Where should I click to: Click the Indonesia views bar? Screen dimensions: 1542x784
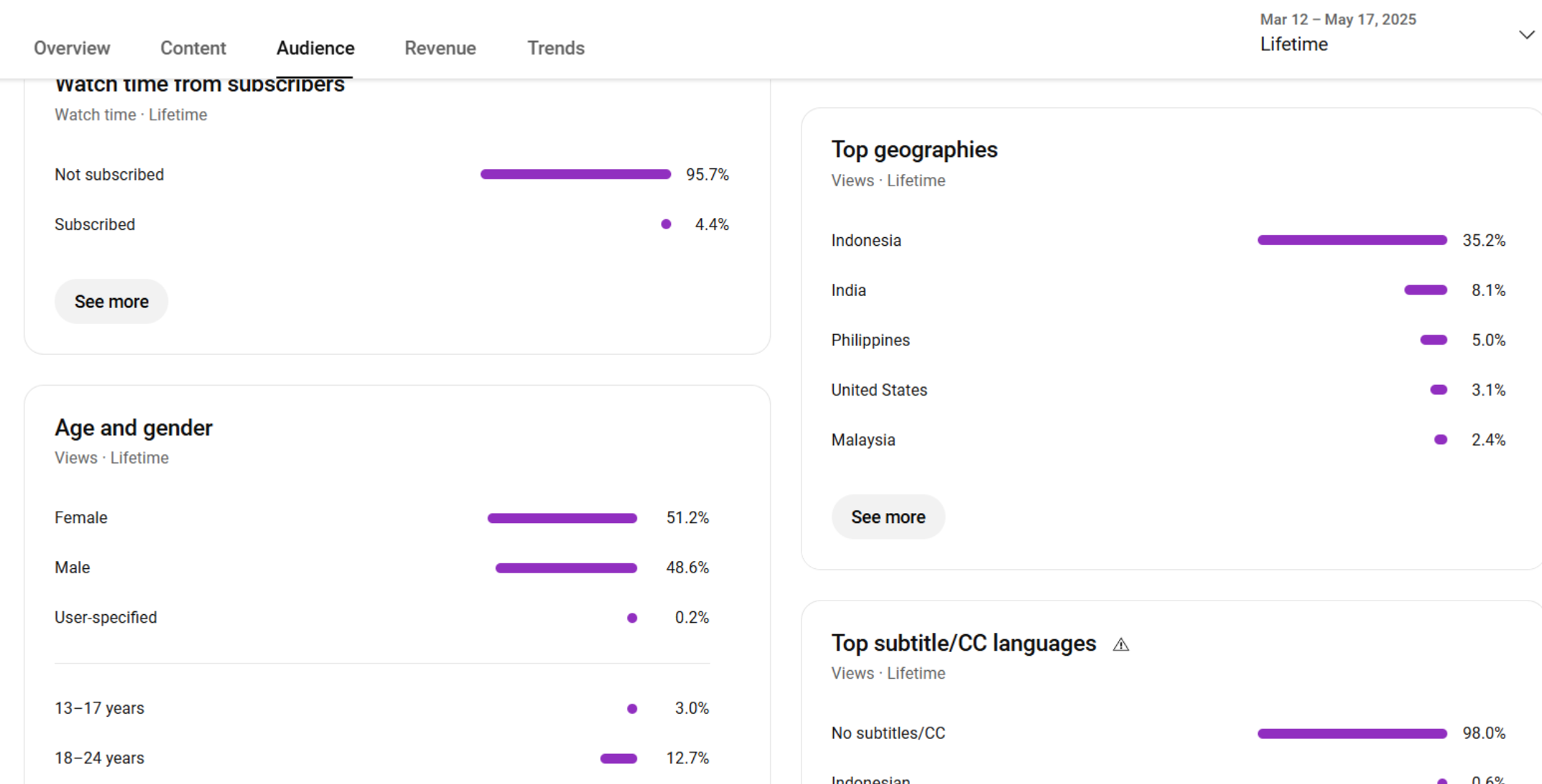[x=1351, y=240]
